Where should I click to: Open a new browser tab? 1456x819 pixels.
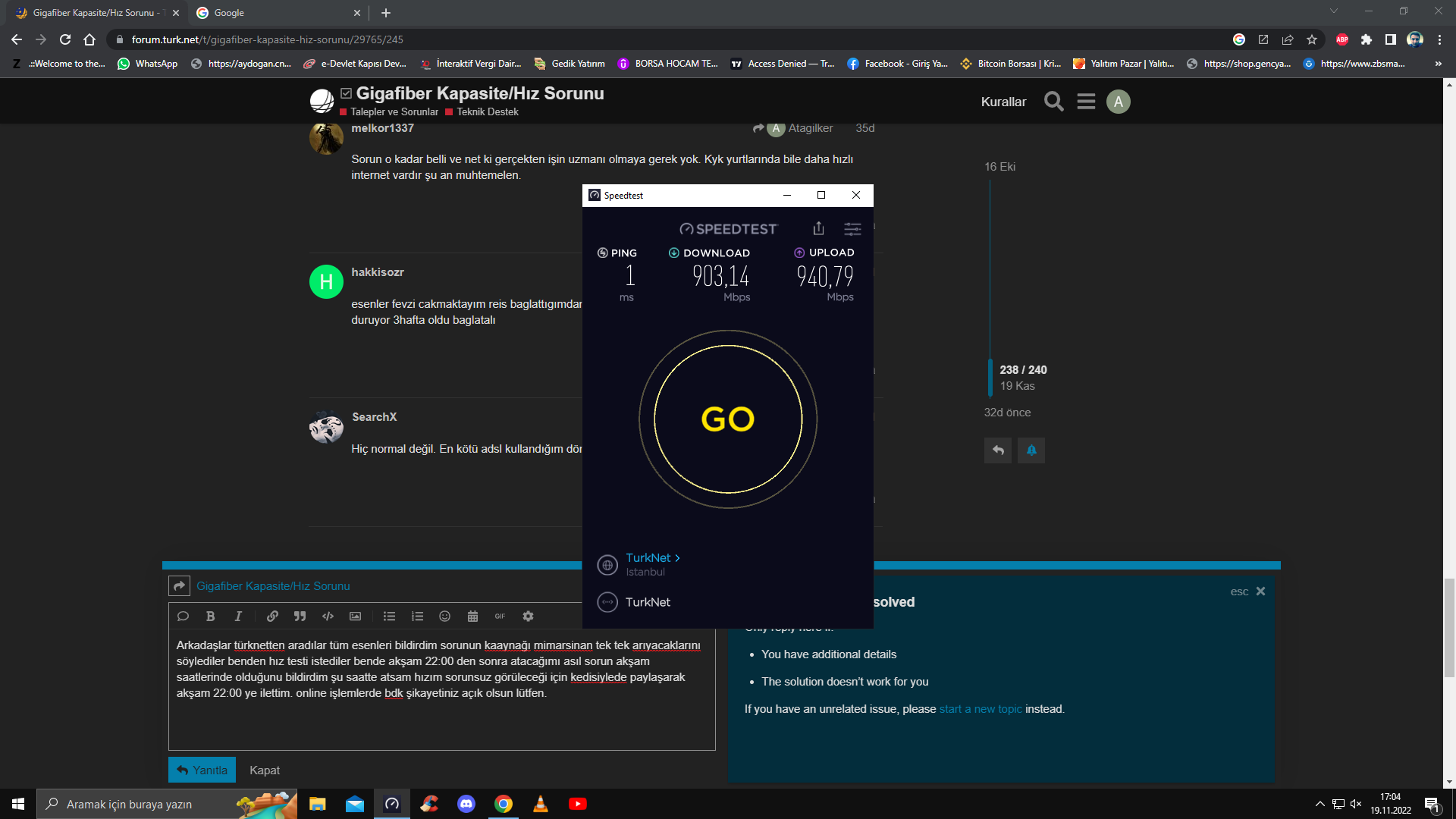[x=386, y=13]
